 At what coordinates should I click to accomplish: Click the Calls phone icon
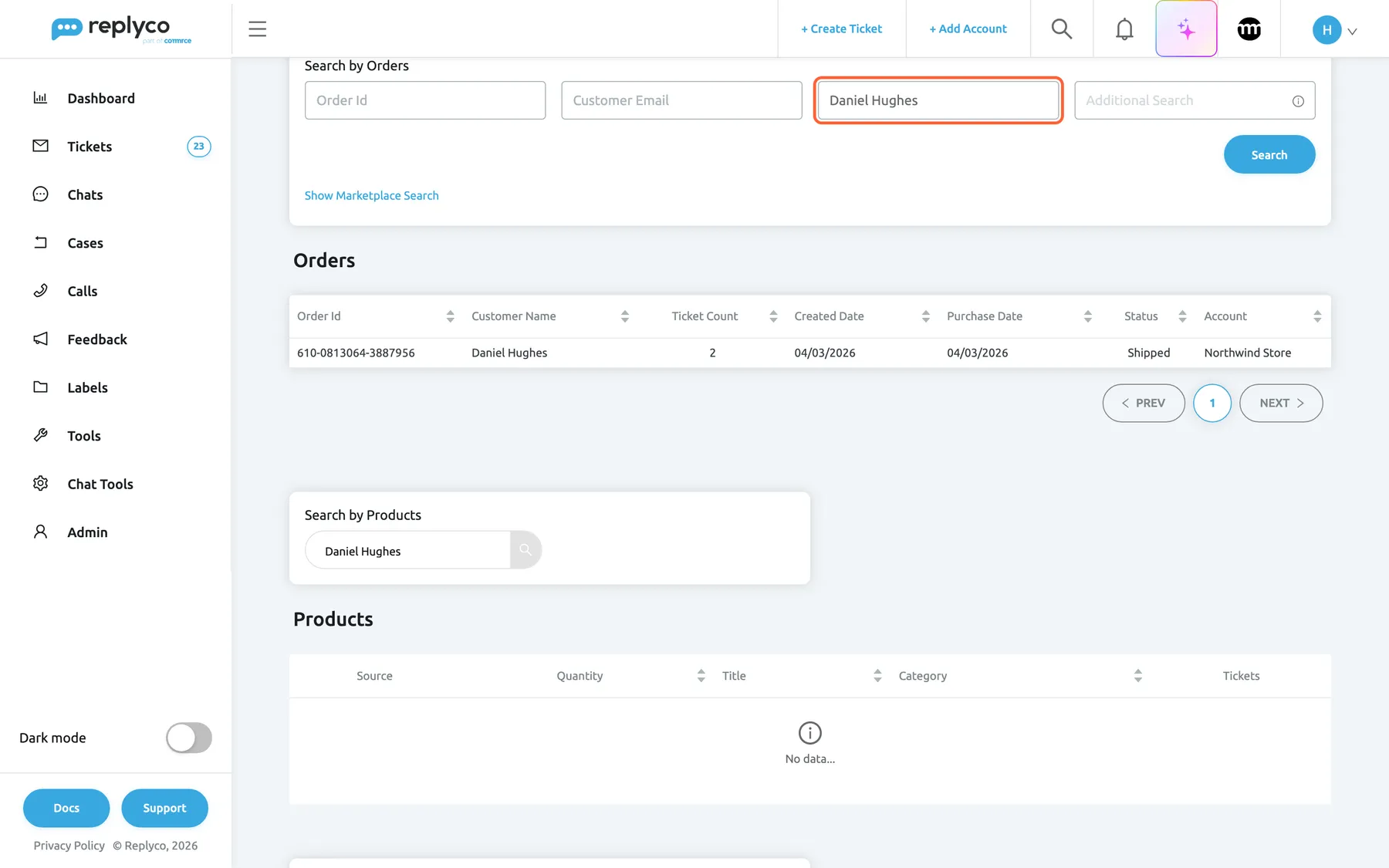click(x=41, y=291)
